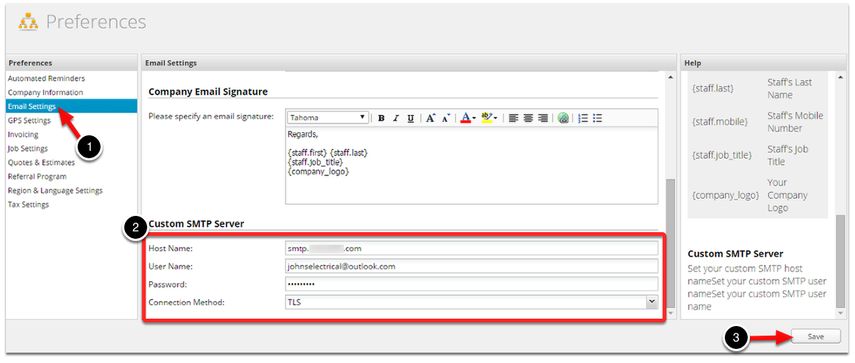Open GPS Settings preferences
855x363 pixels.
click(29, 120)
